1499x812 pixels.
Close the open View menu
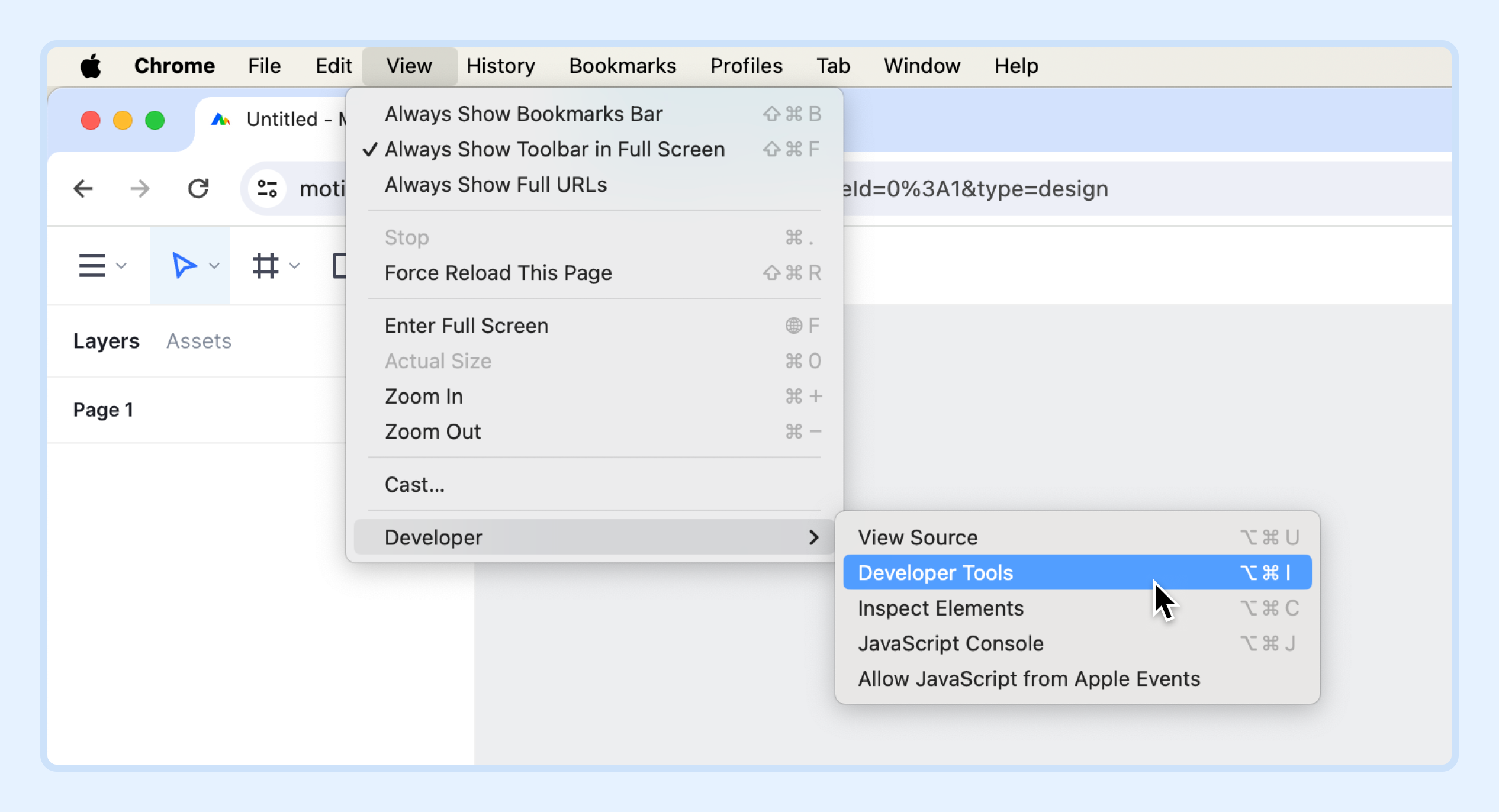409,66
